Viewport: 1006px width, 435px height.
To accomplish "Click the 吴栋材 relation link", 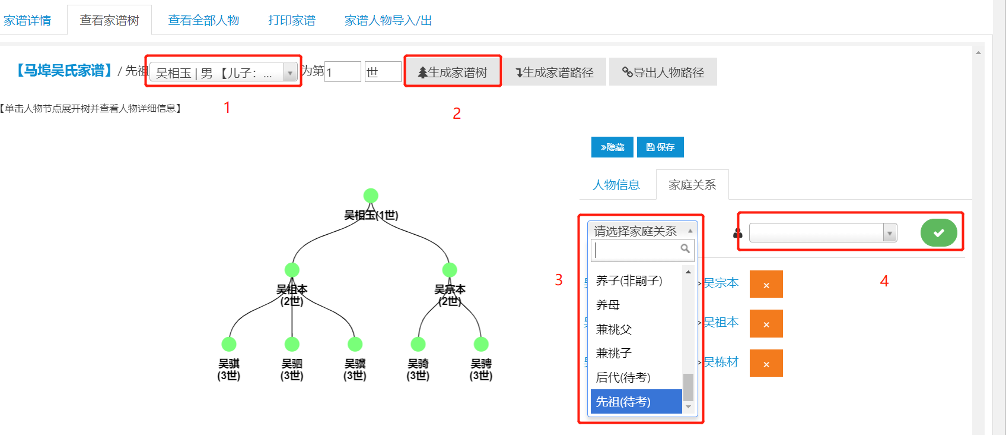I will (721, 362).
